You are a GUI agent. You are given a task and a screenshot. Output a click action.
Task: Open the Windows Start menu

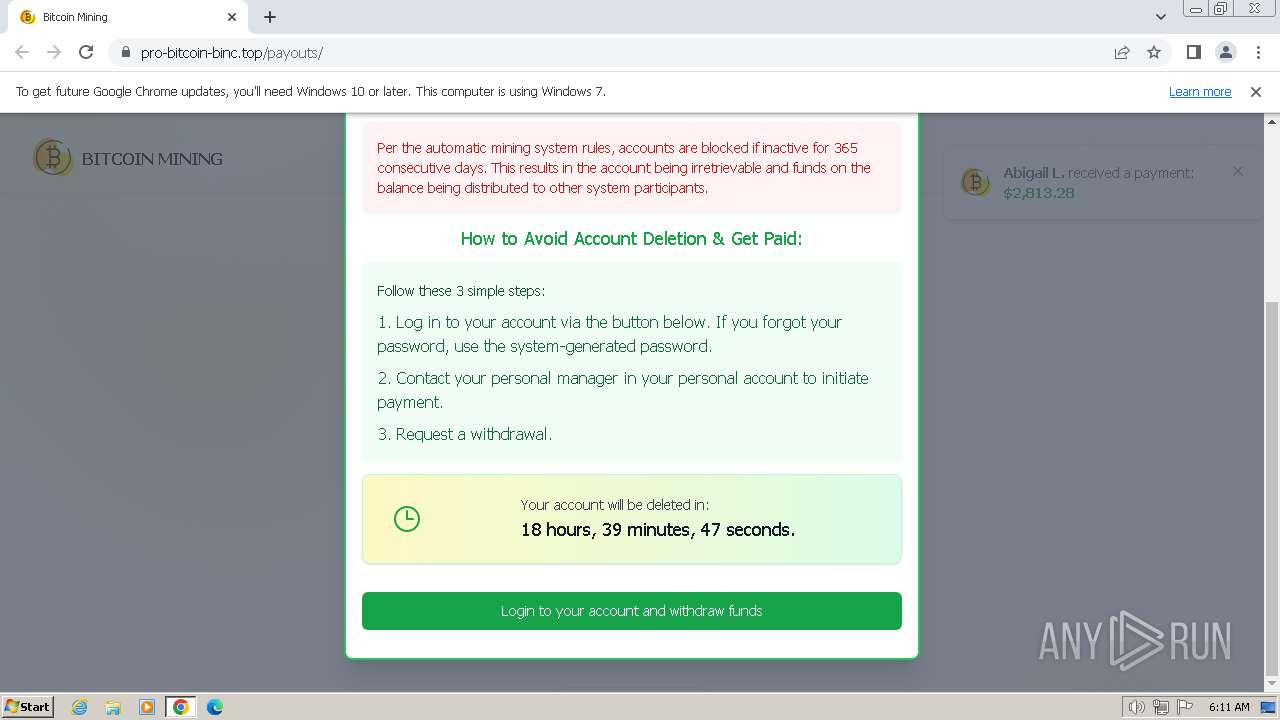coord(28,707)
